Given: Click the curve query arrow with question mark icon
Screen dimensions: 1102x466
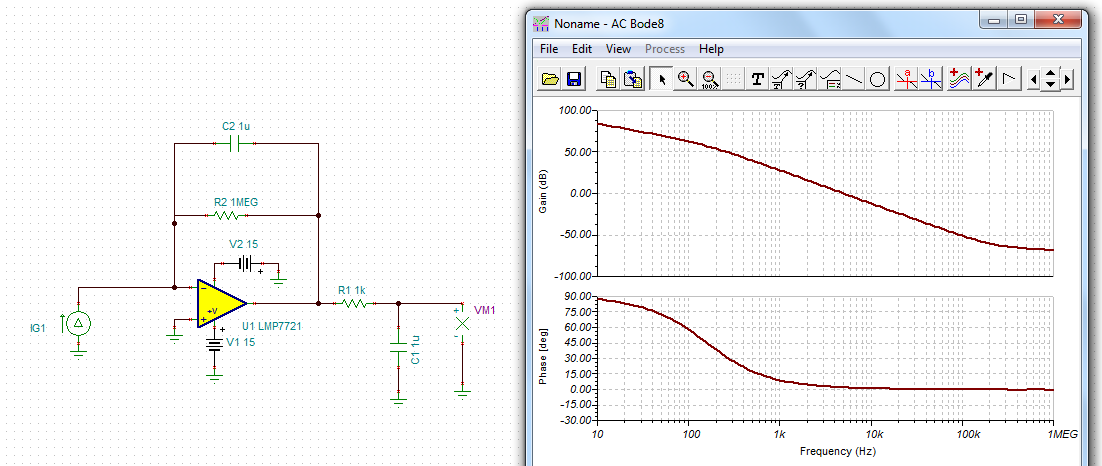Looking at the screenshot, I should 805,79.
